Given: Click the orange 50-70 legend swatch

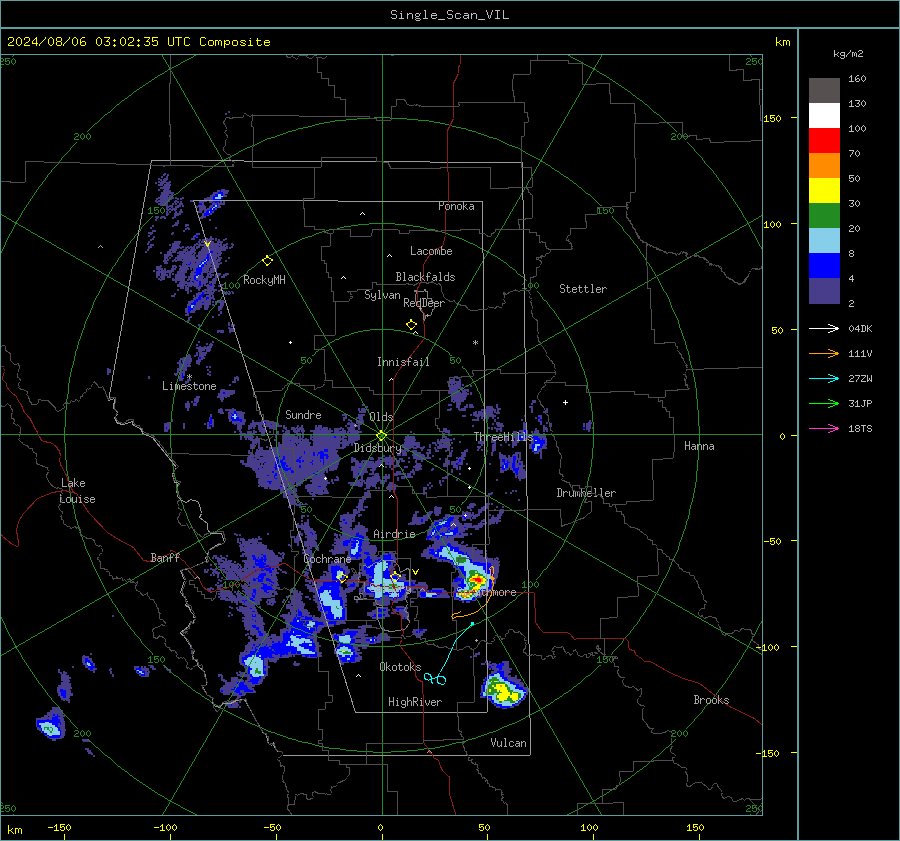Looking at the screenshot, I should (x=824, y=166).
